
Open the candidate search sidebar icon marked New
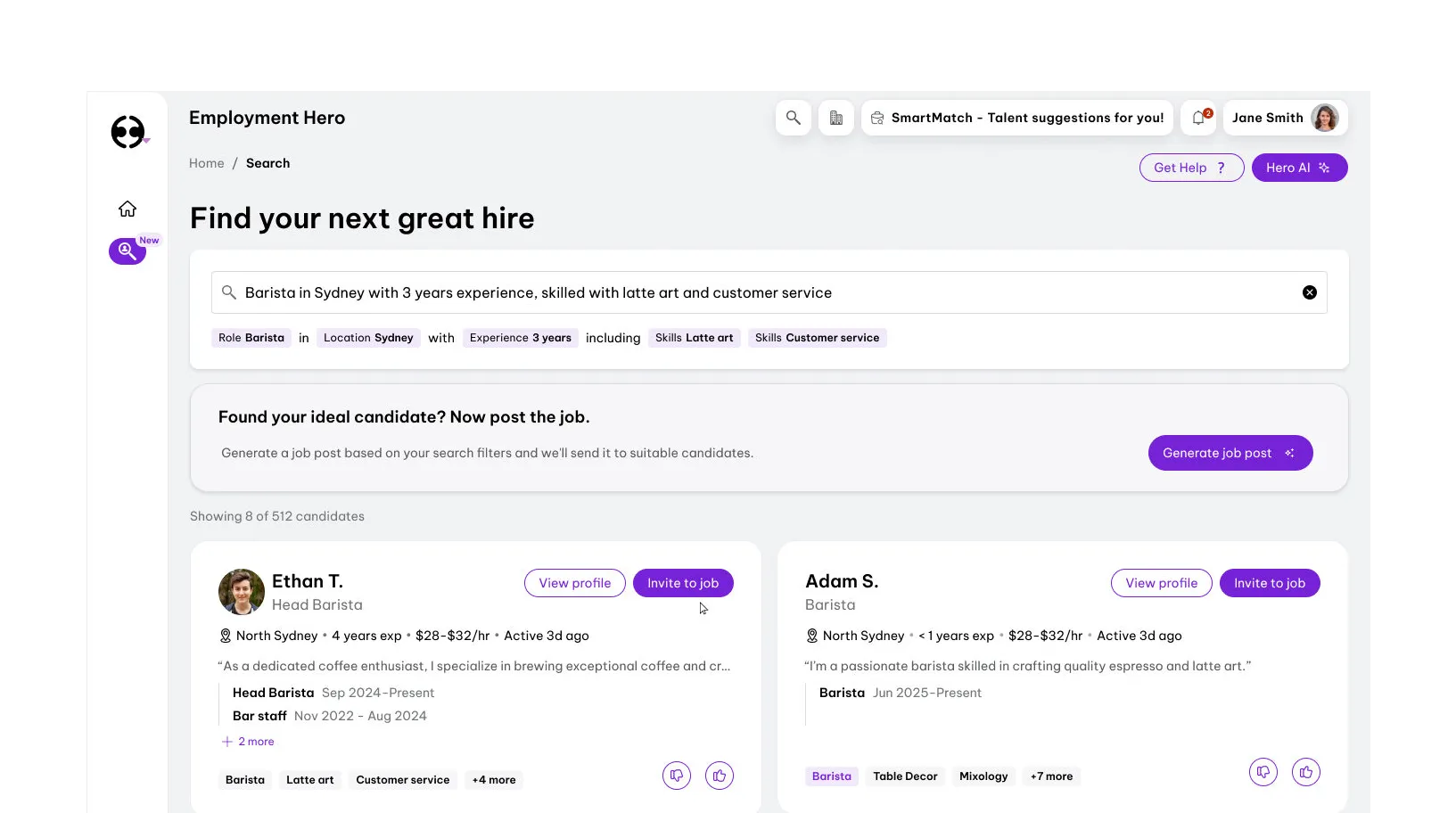128,251
